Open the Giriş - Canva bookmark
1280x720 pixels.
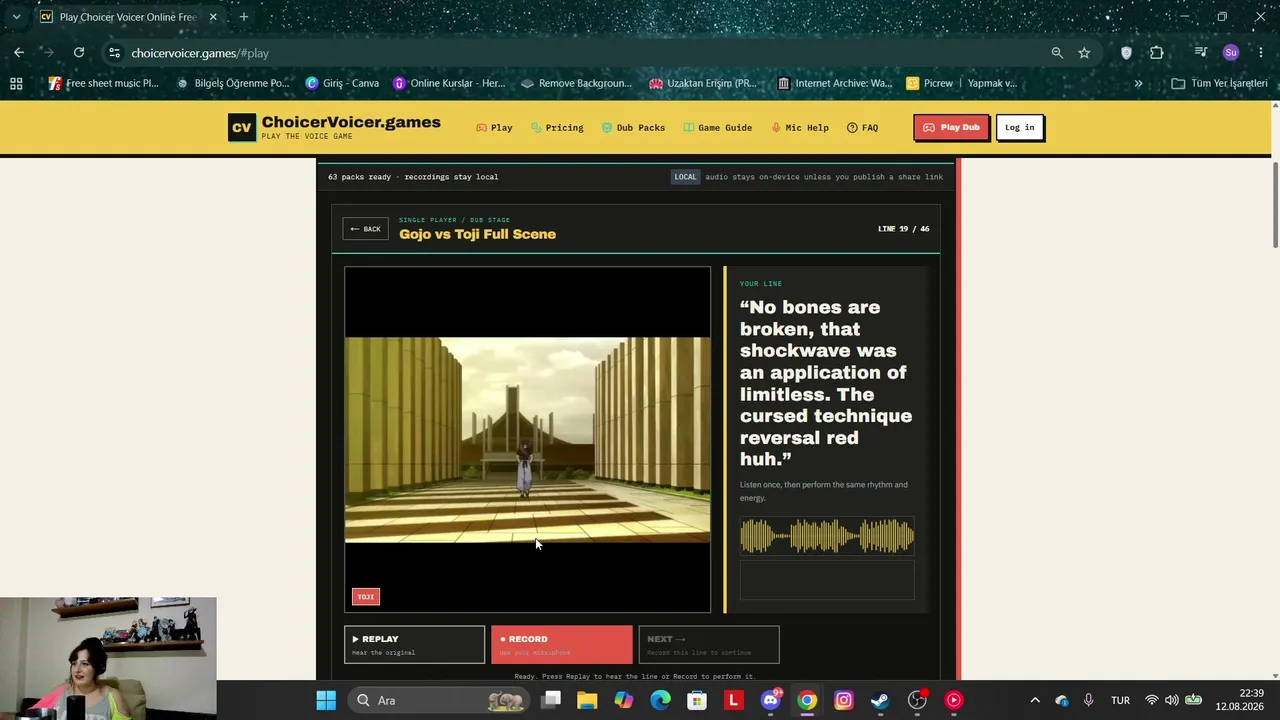342,83
